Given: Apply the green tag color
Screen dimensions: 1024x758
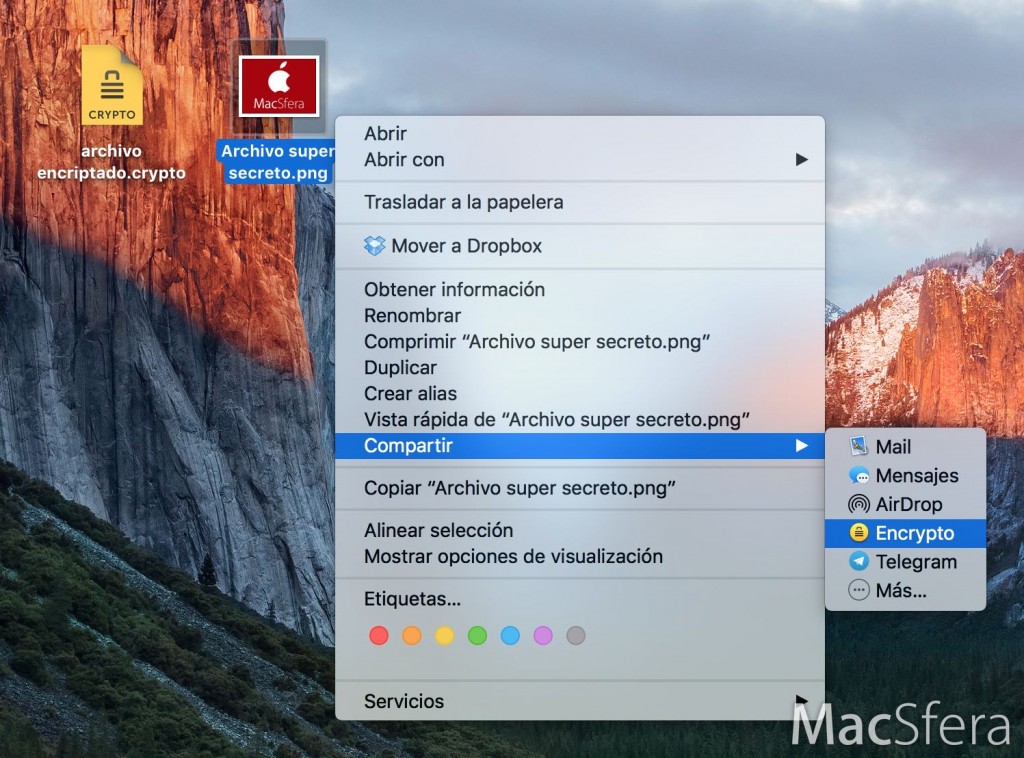Looking at the screenshot, I should [x=477, y=635].
